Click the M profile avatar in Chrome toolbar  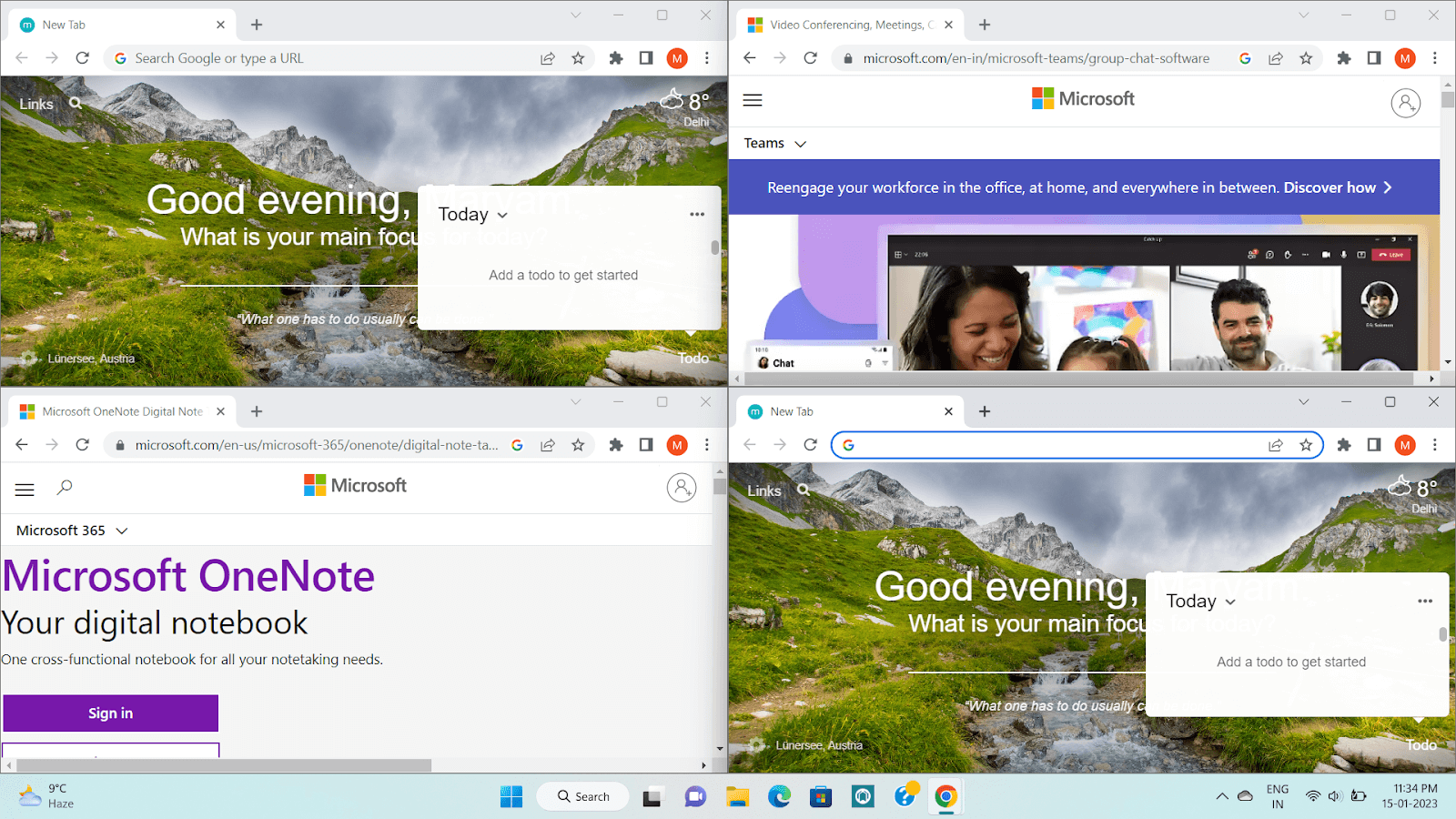tap(677, 57)
